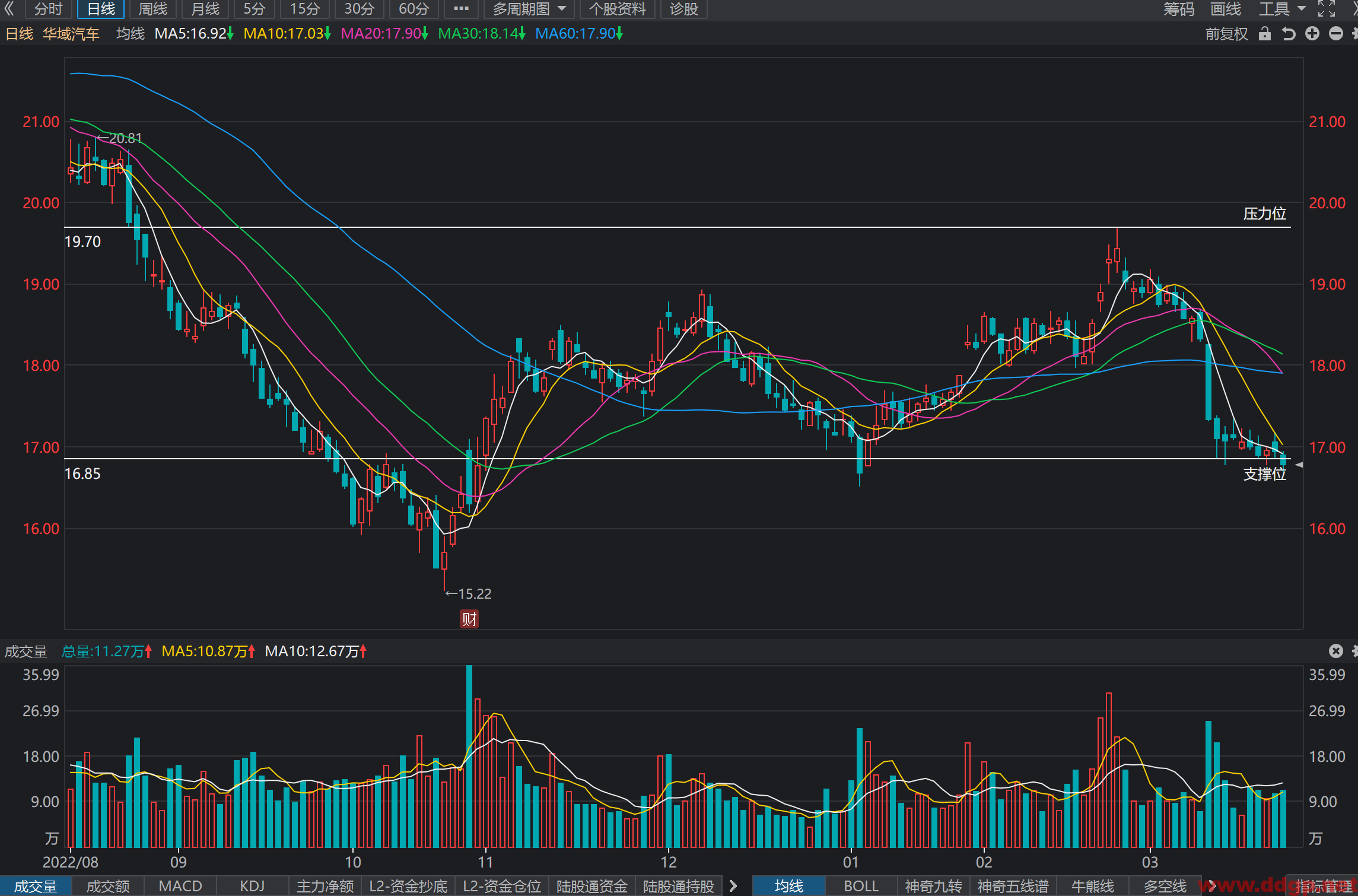The width and height of the screenshot is (1358, 896).
Task: Expand more sub-indicators chevron after 陆股通持股
Action: click(733, 886)
